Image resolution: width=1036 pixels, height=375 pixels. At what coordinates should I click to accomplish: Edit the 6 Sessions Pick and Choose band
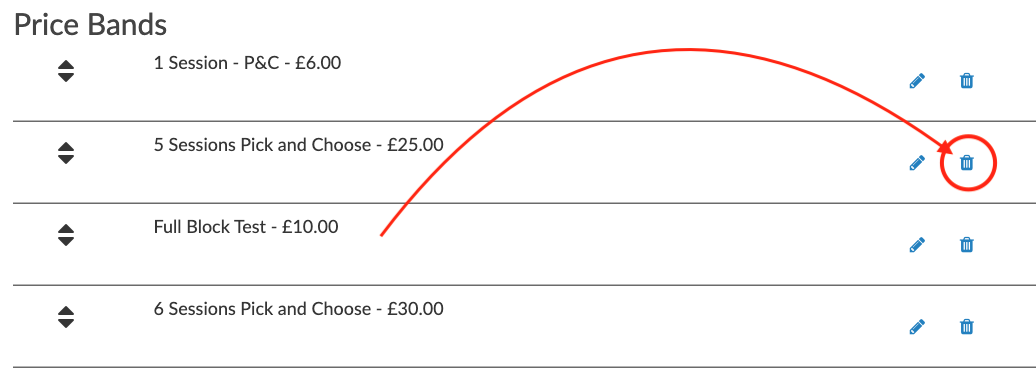click(x=917, y=327)
